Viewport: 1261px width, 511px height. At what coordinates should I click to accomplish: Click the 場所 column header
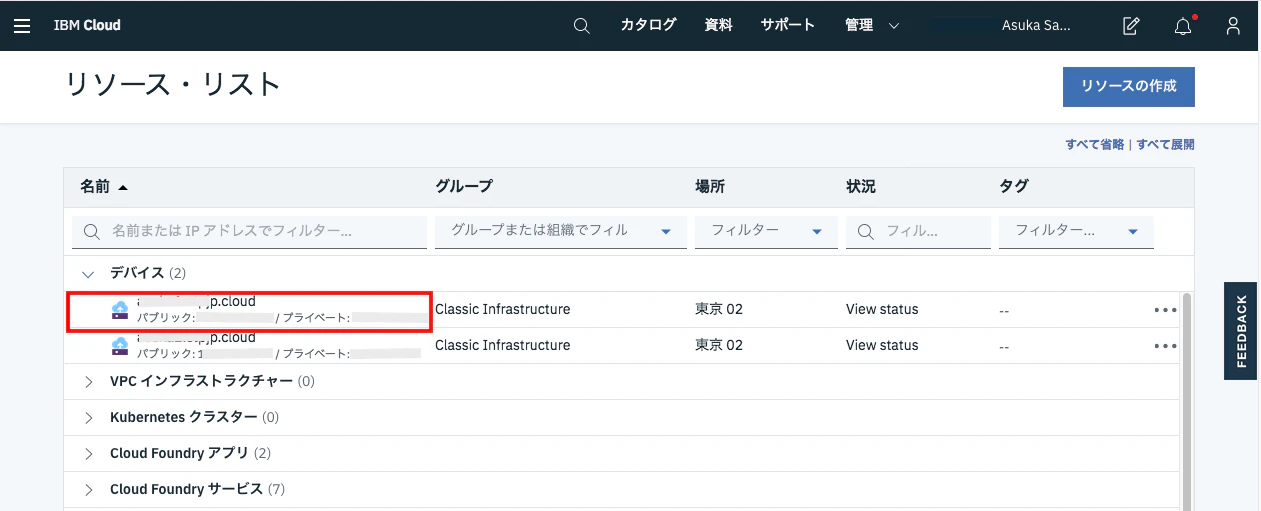[x=710, y=186]
